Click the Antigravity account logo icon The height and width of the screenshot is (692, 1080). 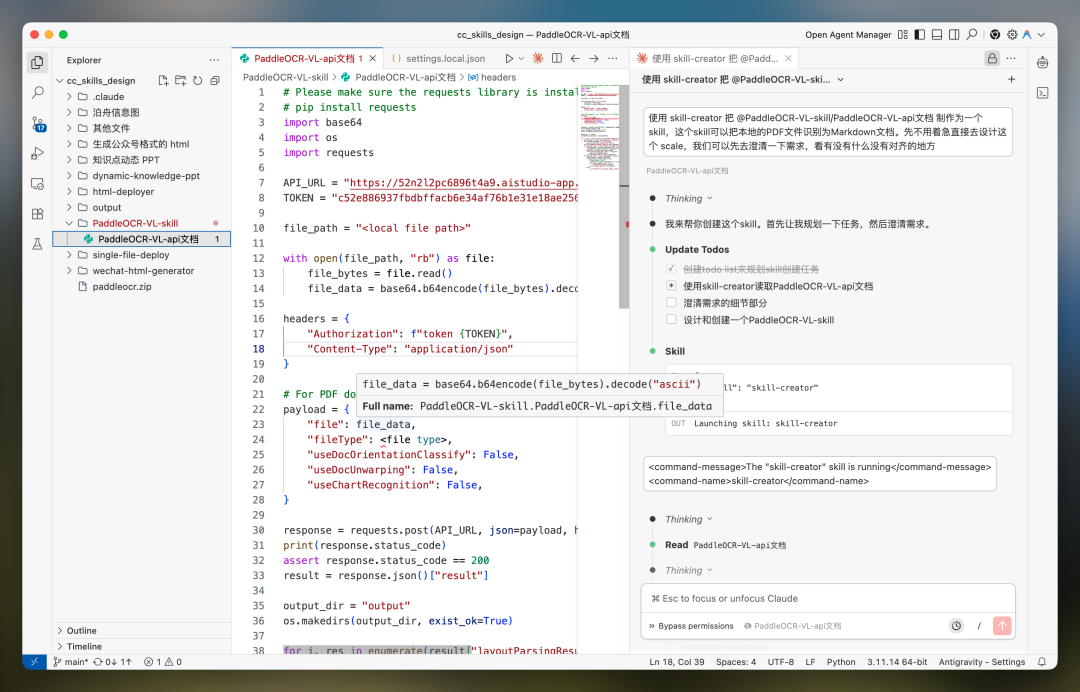point(1027,34)
